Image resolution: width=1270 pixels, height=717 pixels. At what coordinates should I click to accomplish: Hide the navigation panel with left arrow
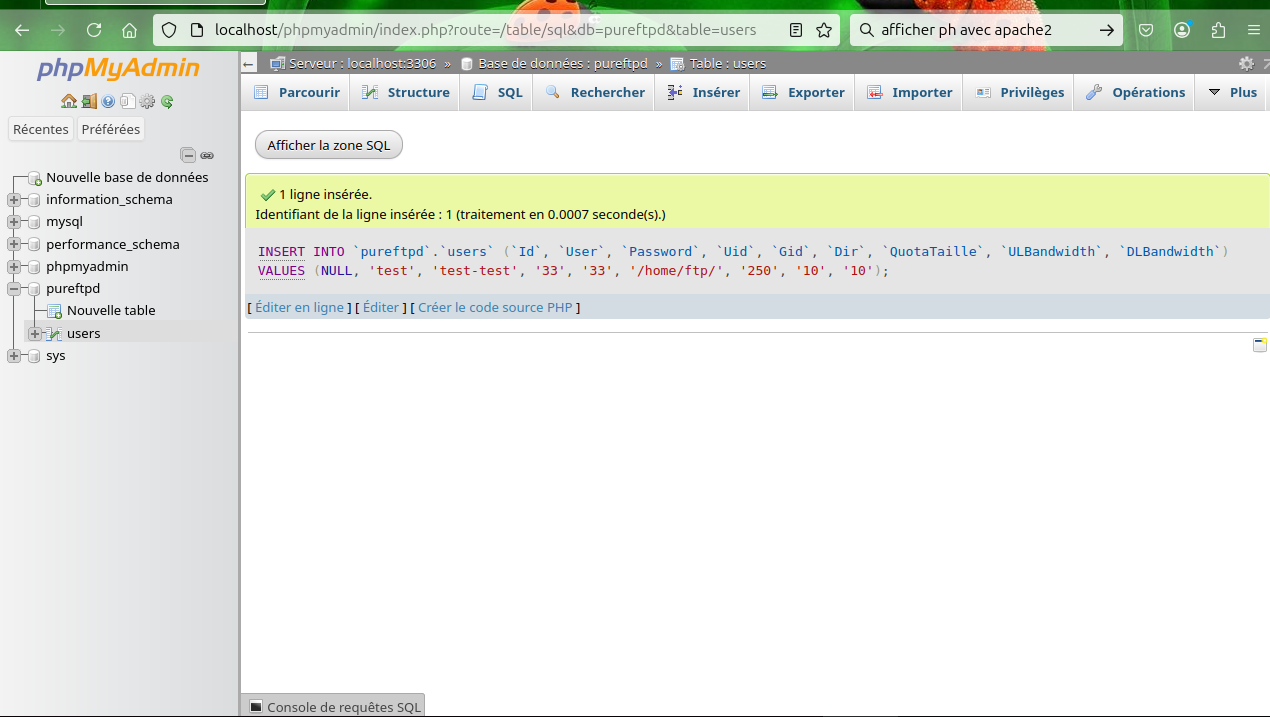point(249,64)
